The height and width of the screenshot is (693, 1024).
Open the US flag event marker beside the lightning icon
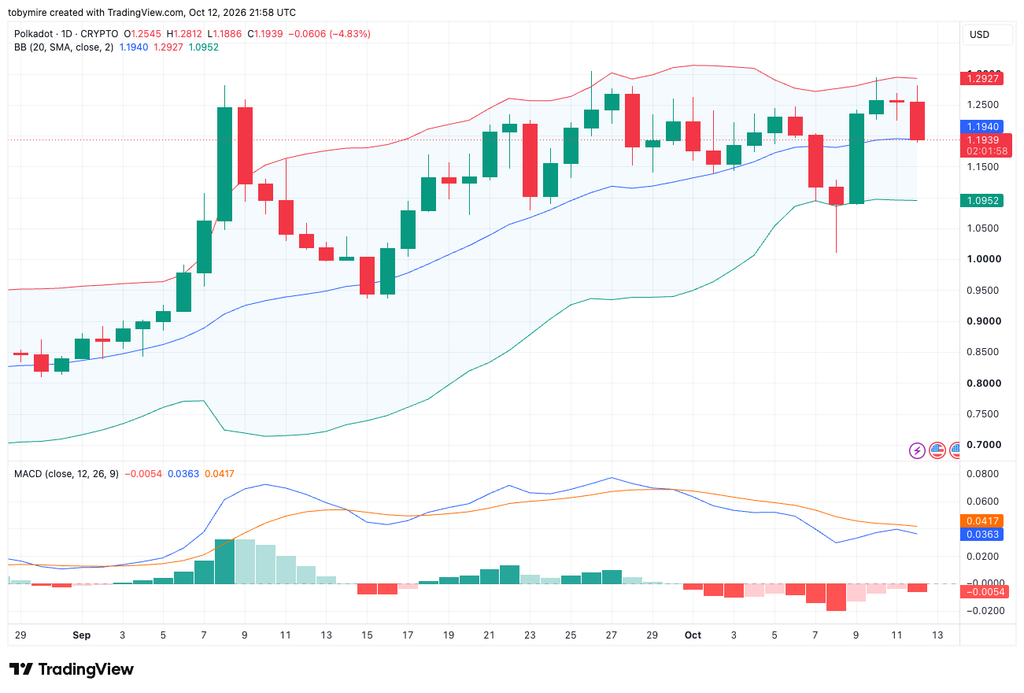click(x=937, y=450)
